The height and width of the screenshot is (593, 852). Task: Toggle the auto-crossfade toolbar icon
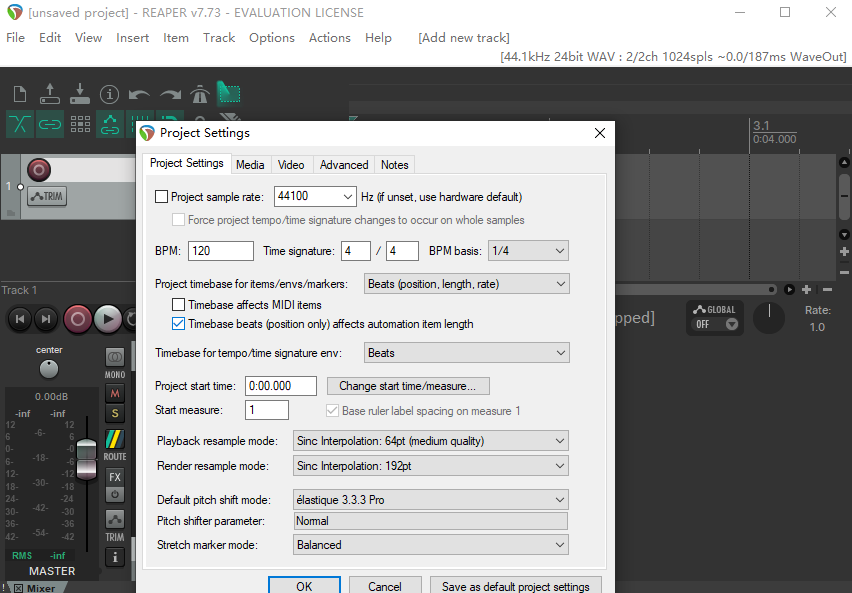click(x=20, y=124)
